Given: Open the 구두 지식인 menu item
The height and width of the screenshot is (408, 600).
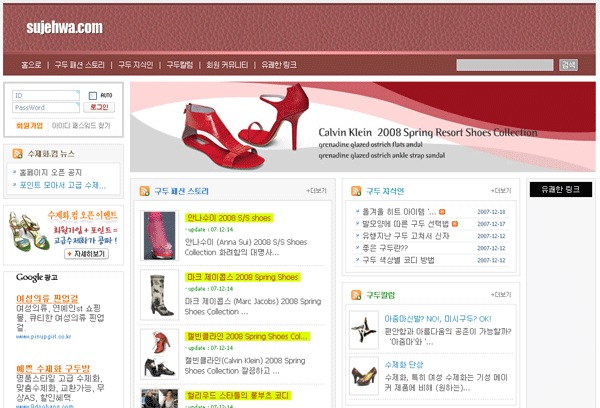Looking at the screenshot, I should tap(135, 65).
